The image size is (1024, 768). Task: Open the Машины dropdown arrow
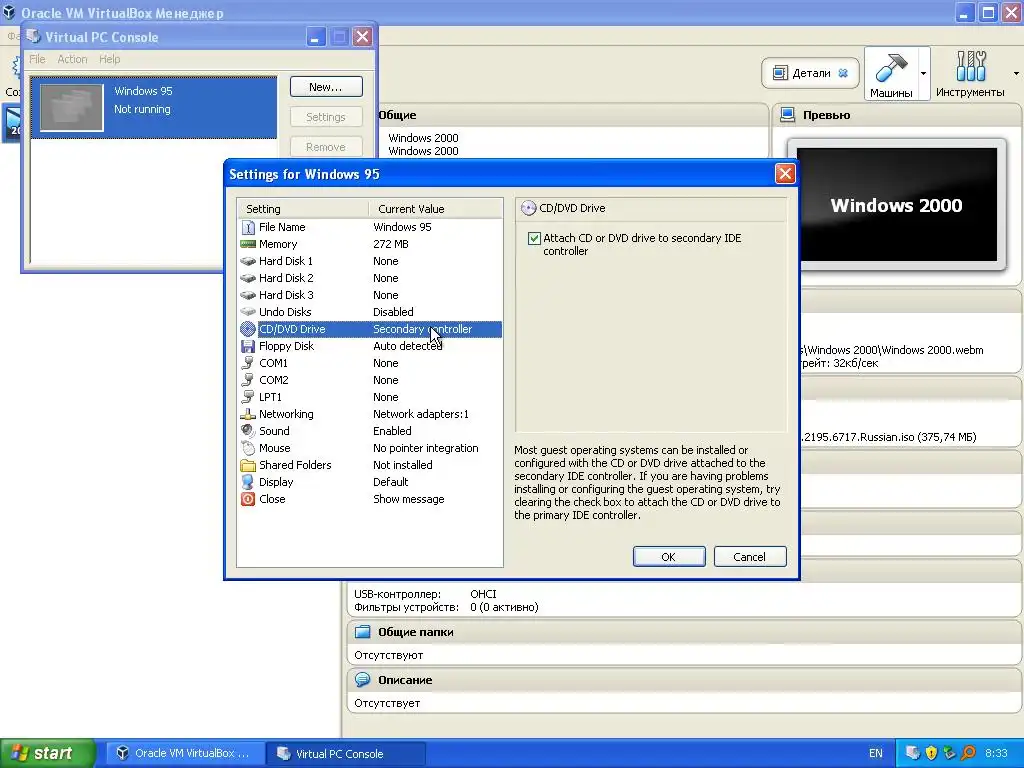coord(923,73)
